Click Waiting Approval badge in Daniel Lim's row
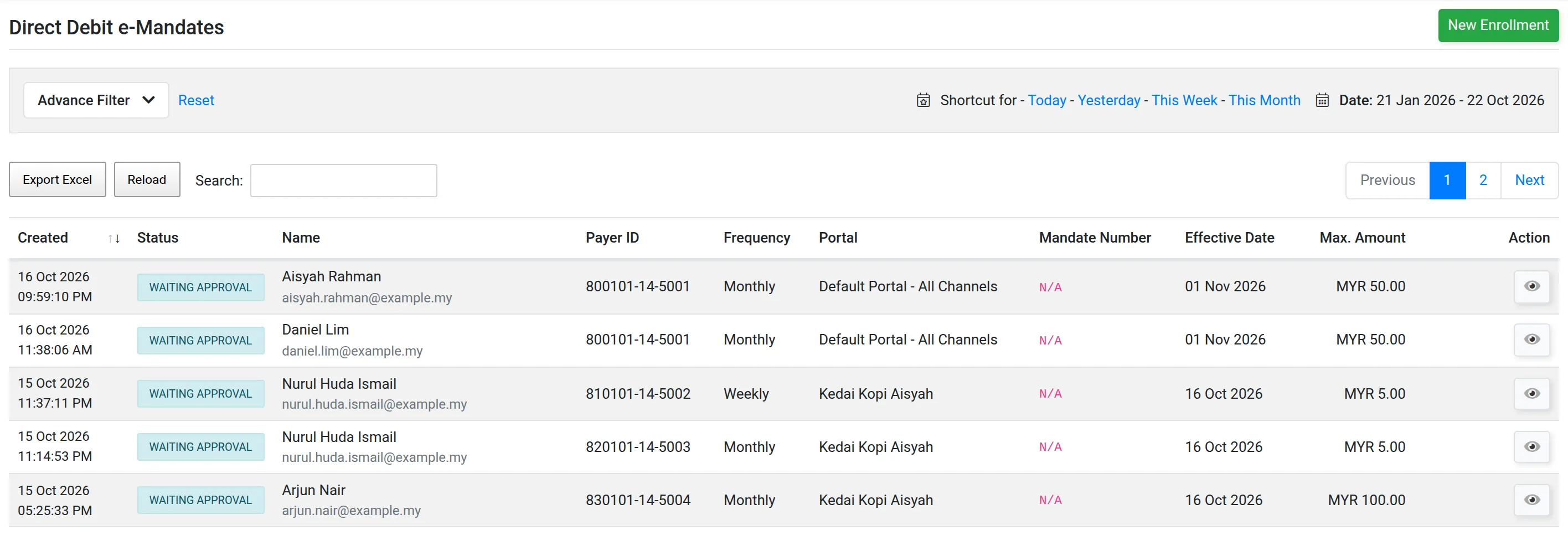1568x535 pixels. click(201, 340)
